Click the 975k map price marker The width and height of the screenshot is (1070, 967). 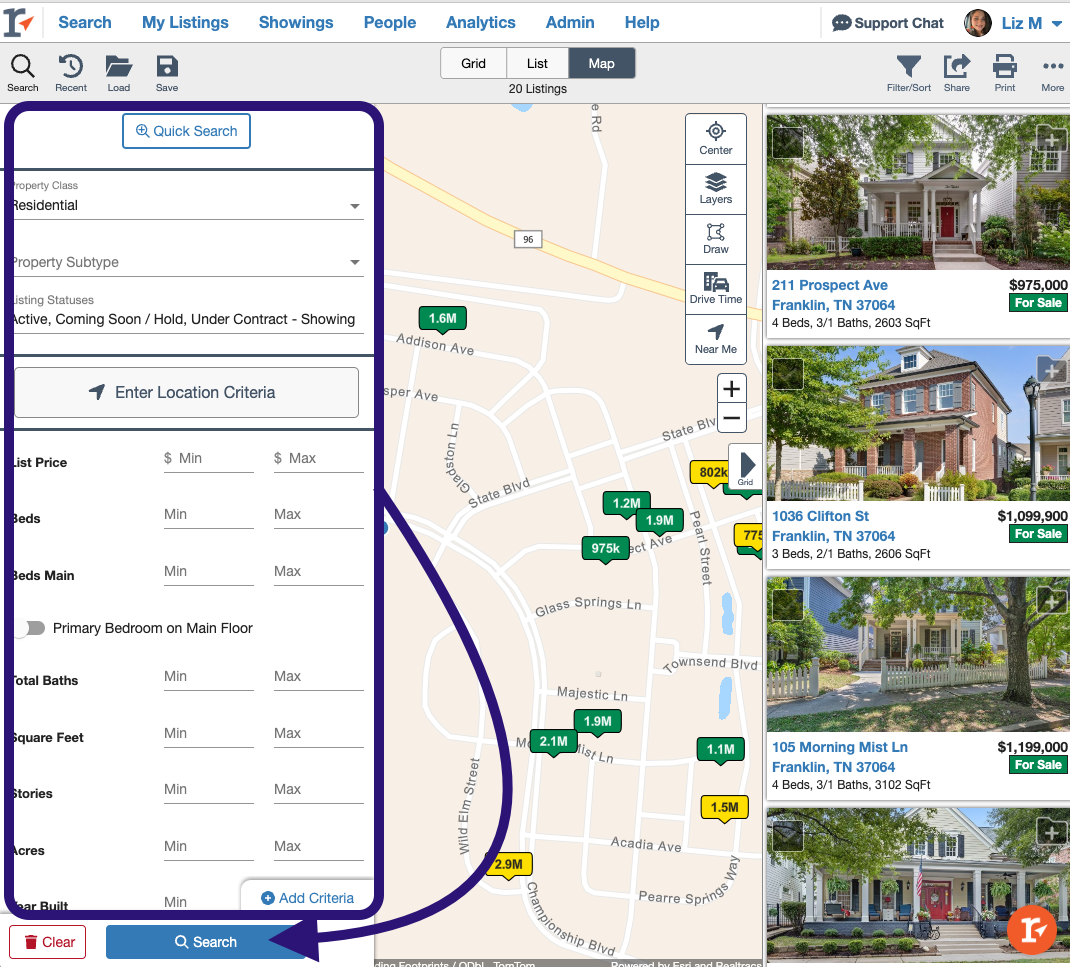point(606,549)
